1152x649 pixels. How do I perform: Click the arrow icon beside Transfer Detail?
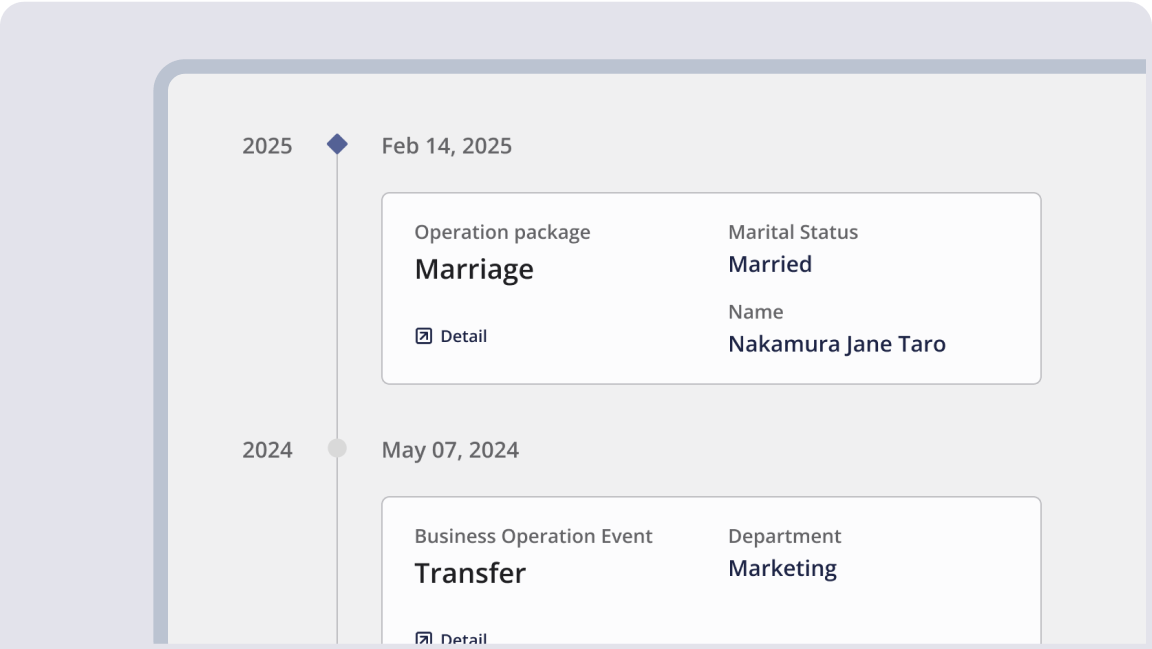(423, 638)
